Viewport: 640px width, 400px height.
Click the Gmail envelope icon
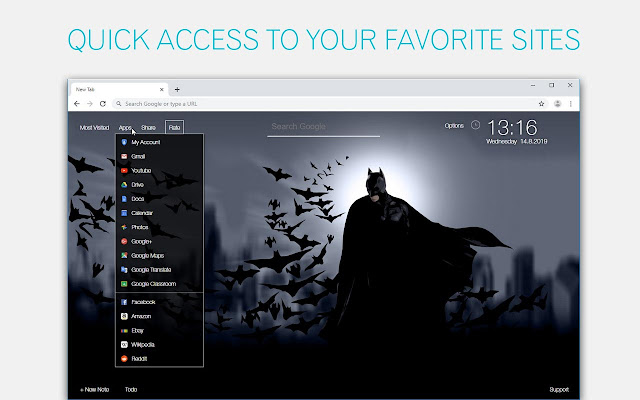click(x=124, y=156)
